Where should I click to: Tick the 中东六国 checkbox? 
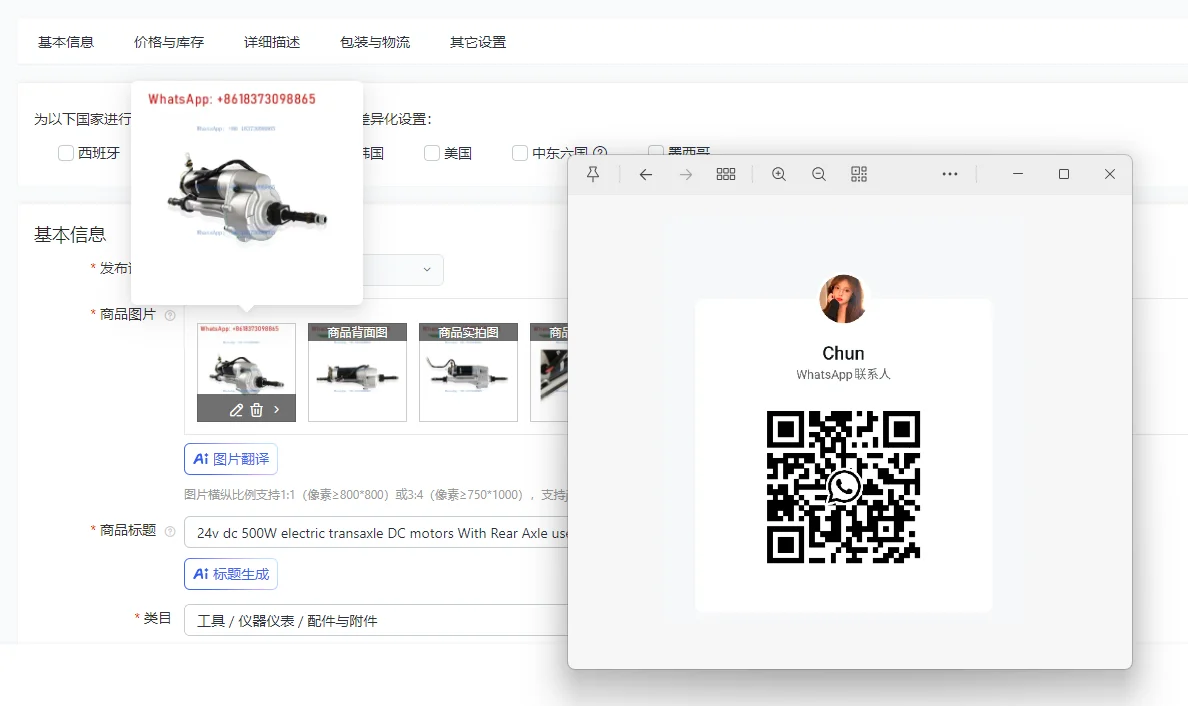520,153
